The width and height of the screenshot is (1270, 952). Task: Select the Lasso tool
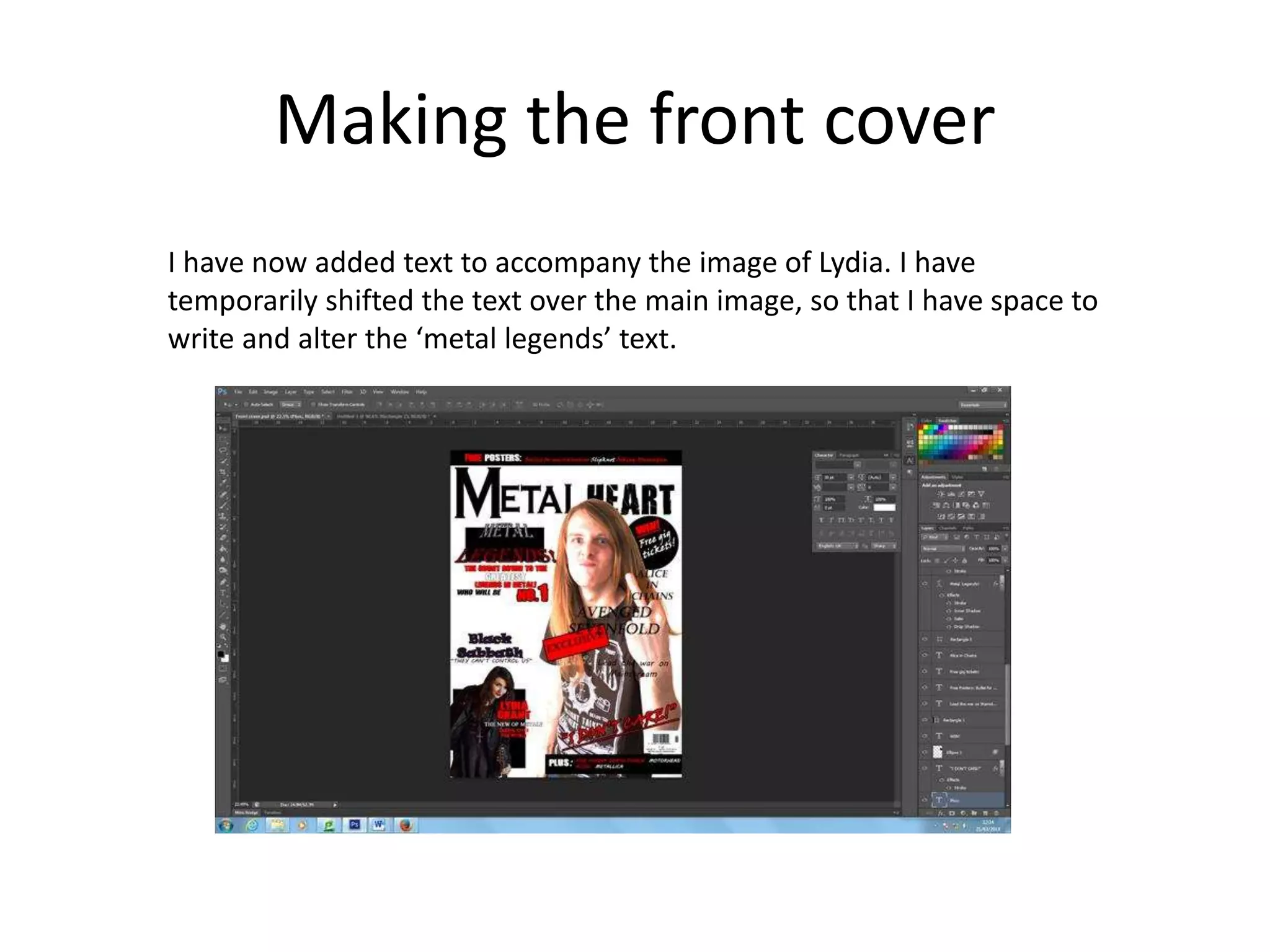click(223, 450)
